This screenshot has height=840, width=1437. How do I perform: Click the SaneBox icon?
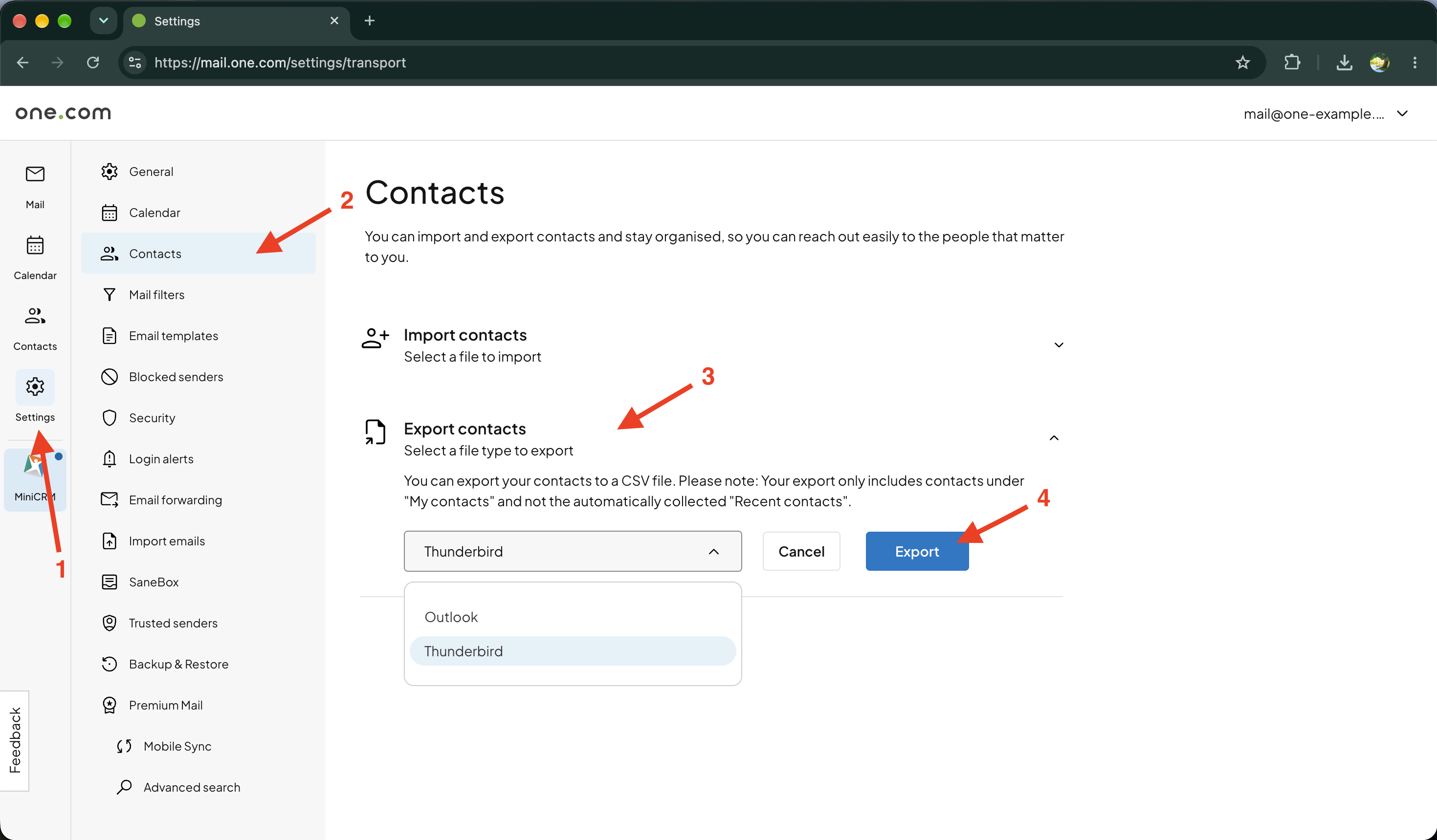click(x=109, y=582)
